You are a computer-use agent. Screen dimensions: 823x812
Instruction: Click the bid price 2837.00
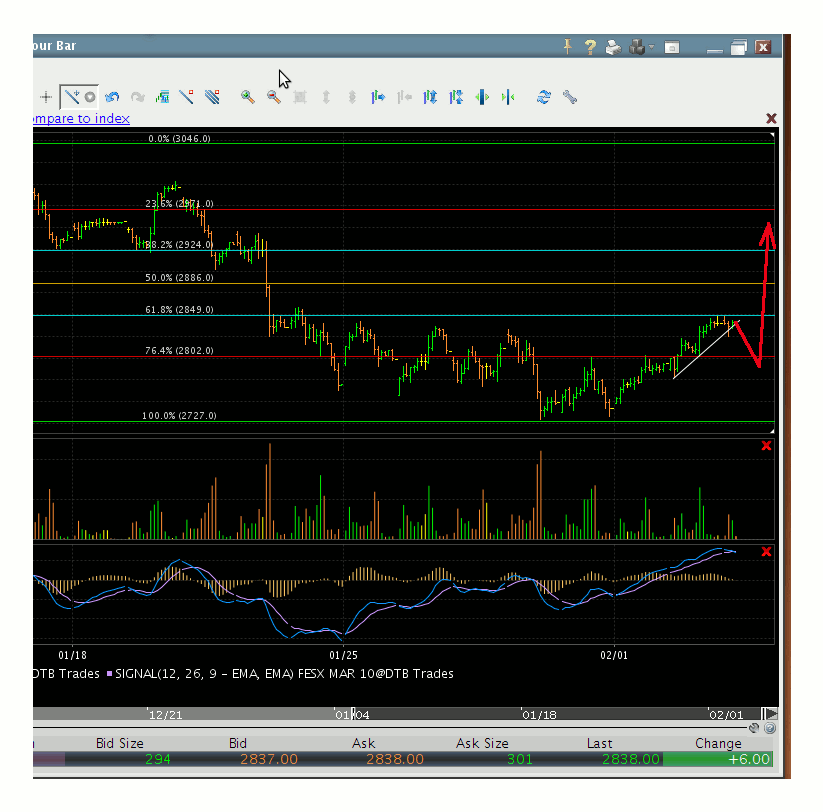(x=269, y=759)
